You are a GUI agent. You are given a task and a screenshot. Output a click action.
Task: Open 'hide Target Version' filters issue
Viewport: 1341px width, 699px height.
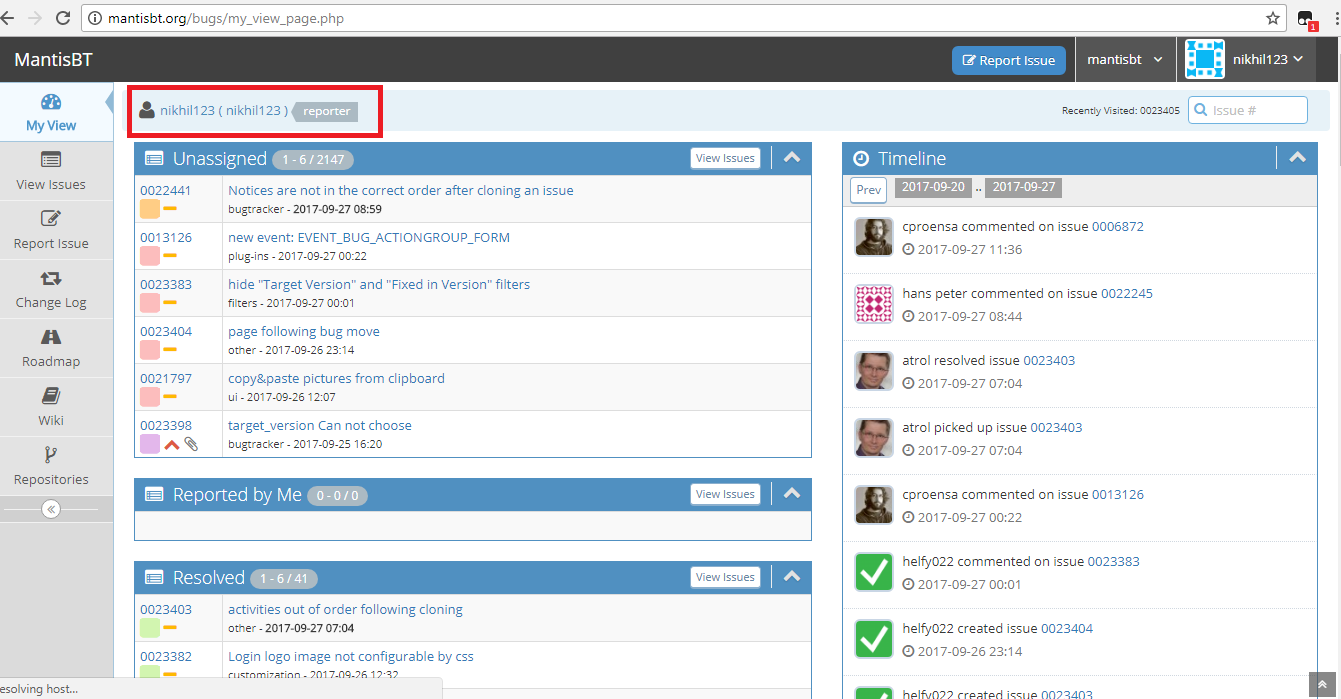(379, 284)
